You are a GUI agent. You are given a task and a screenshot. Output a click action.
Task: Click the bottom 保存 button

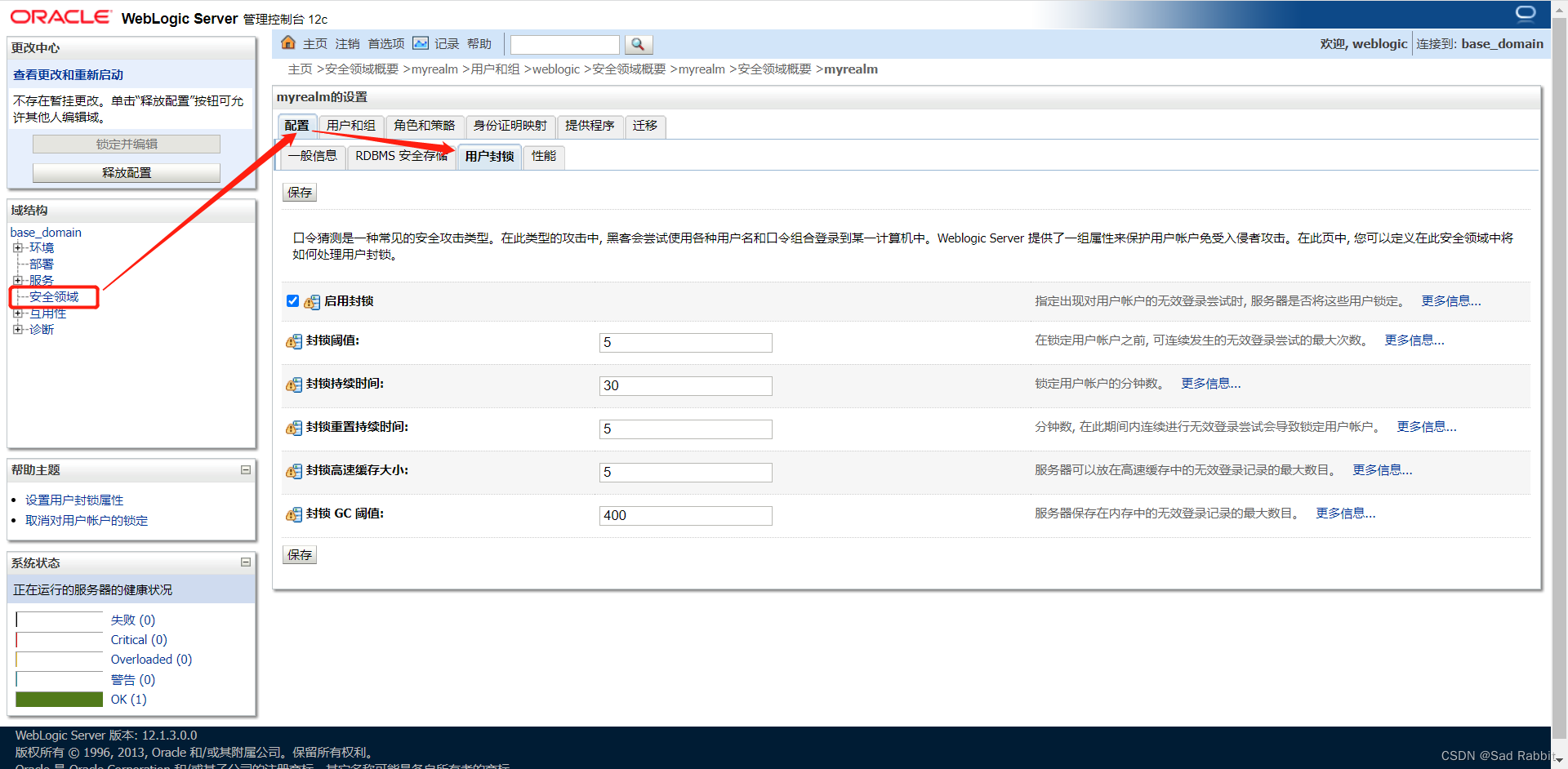click(300, 555)
